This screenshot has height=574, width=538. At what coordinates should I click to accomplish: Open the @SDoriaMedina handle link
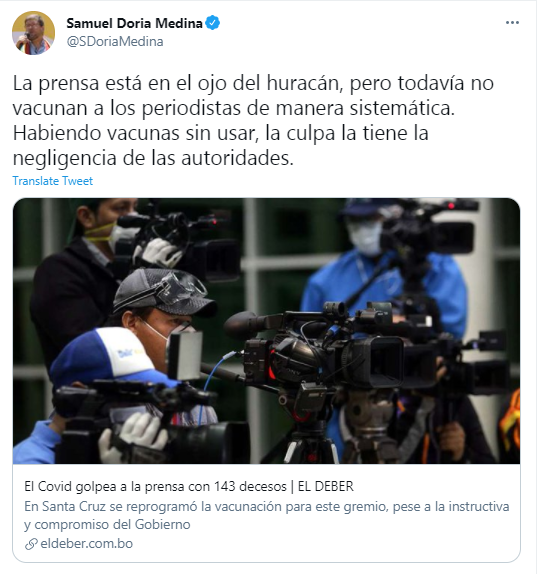(x=115, y=41)
